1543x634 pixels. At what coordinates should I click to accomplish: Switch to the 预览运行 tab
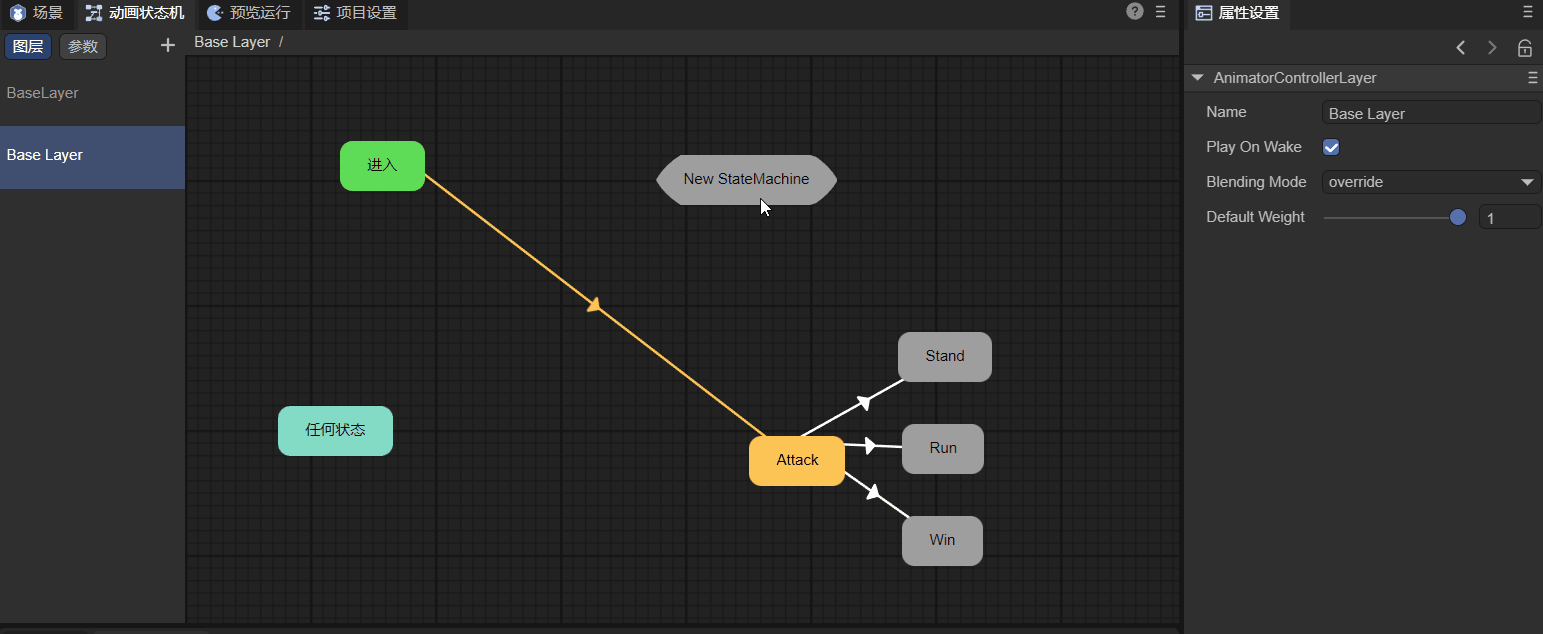click(249, 13)
